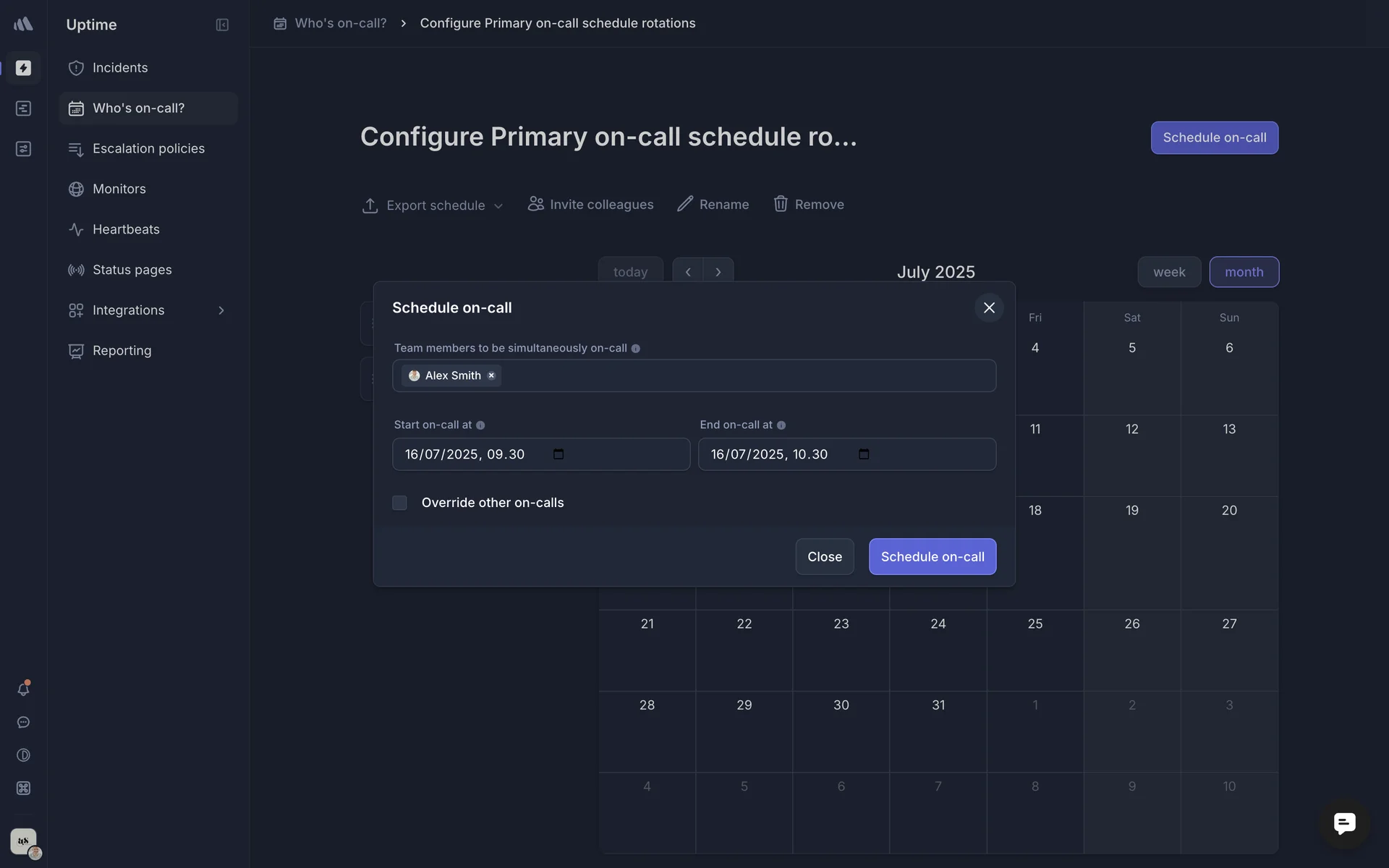Switch calendar to week view
1389x868 pixels.
[x=1168, y=272]
